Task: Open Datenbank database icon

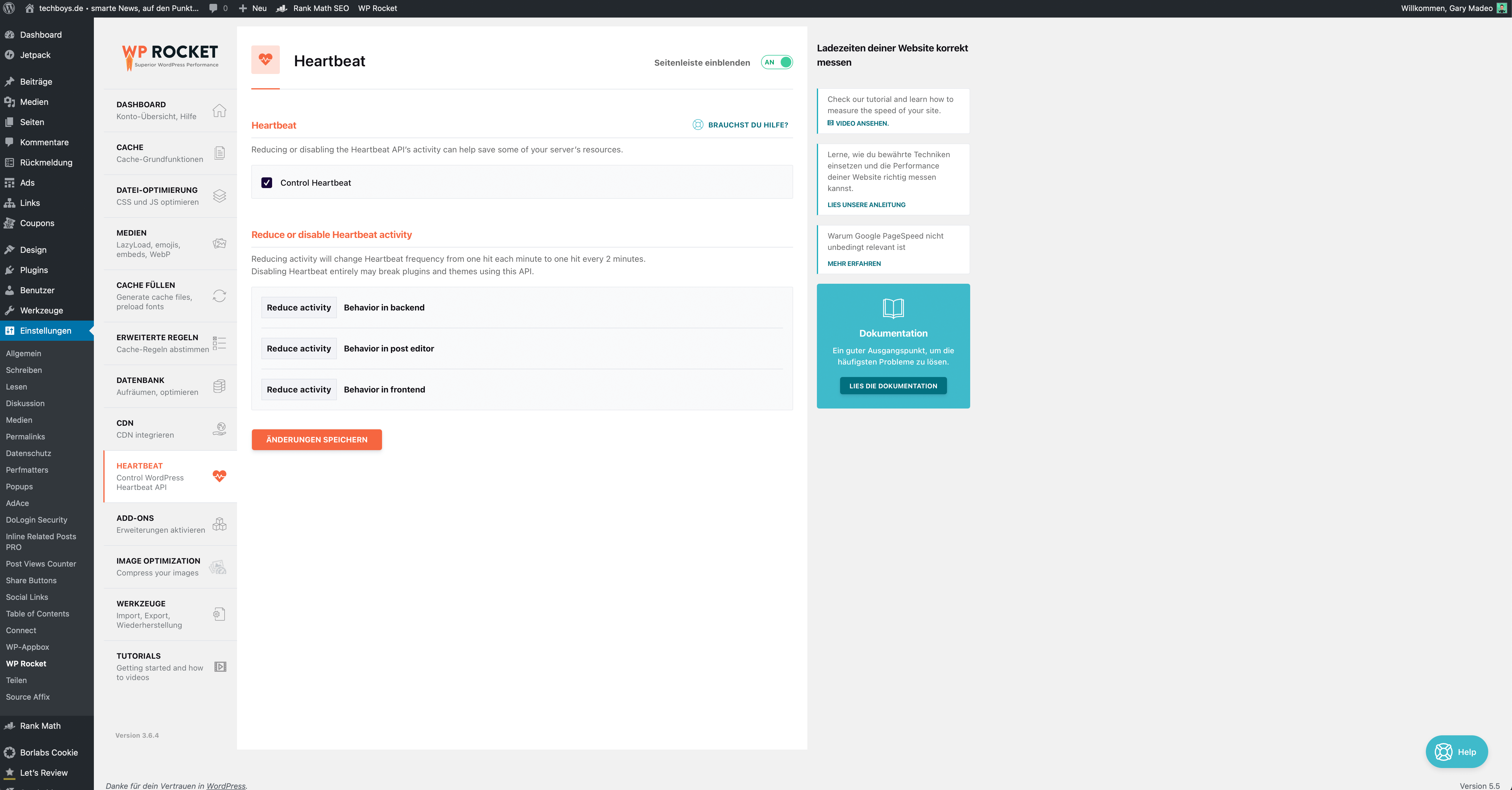Action: coord(220,386)
